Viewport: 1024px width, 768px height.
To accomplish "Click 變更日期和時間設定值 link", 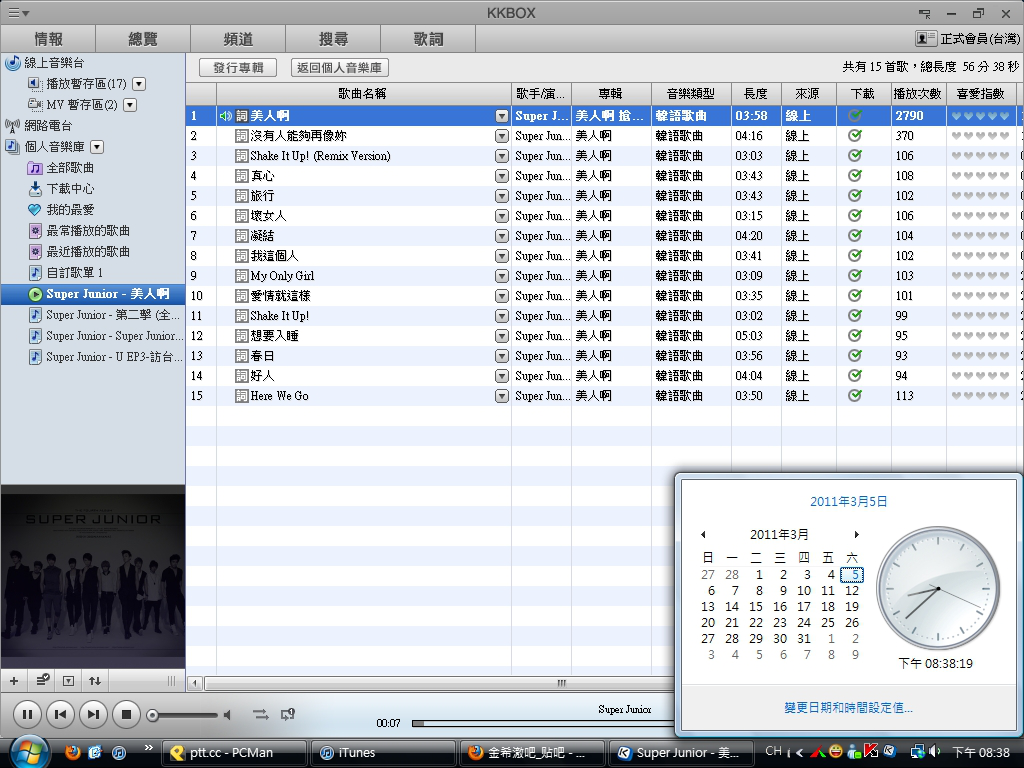I will [848, 707].
